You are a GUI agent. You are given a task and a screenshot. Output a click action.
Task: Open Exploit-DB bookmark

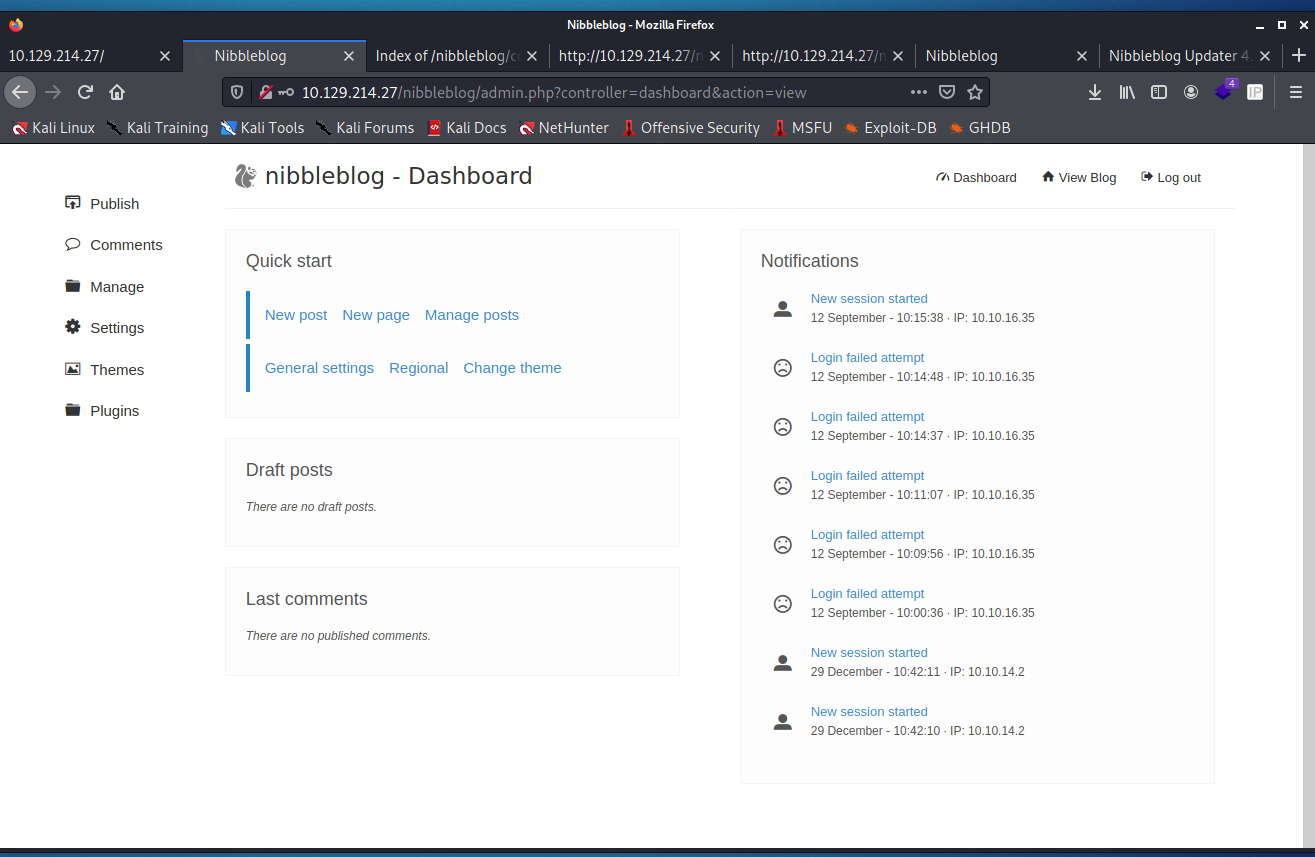(x=890, y=128)
